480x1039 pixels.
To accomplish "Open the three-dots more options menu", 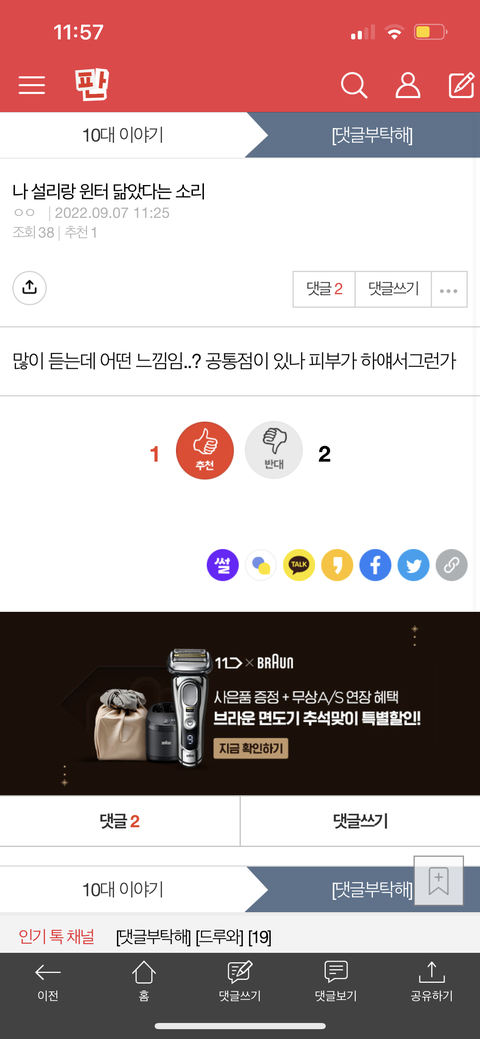I will click(449, 290).
